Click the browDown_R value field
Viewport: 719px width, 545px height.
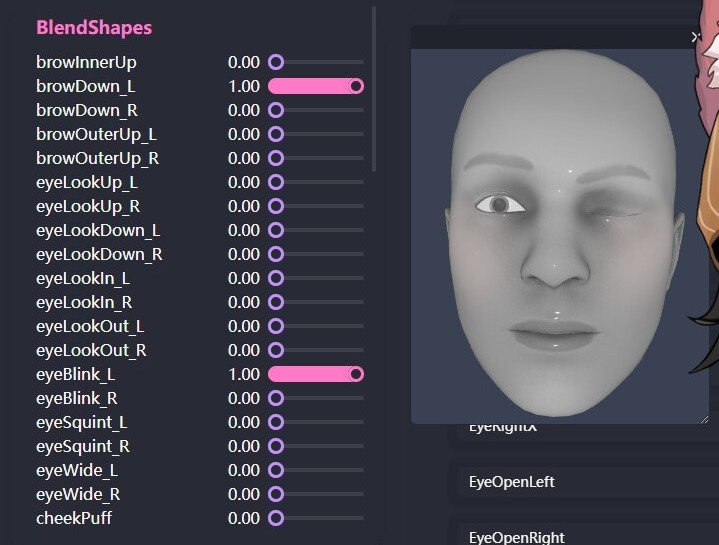[x=244, y=110]
